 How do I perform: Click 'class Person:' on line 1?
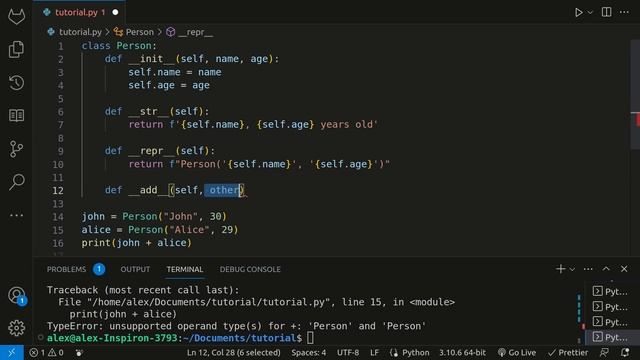(x=119, y=46)
